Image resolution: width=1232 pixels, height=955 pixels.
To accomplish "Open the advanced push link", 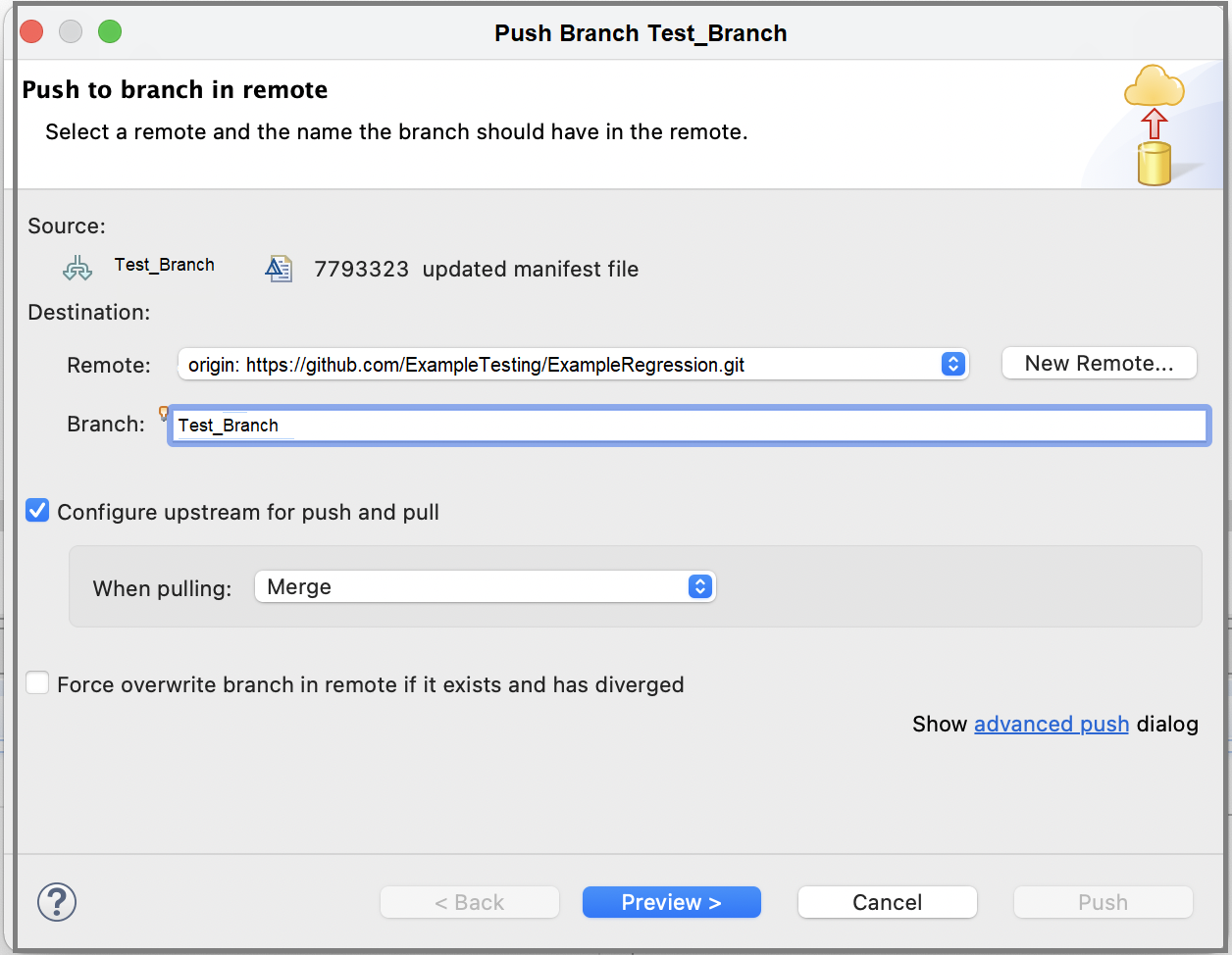I will pyautogui.click(x=1051, y=724).
